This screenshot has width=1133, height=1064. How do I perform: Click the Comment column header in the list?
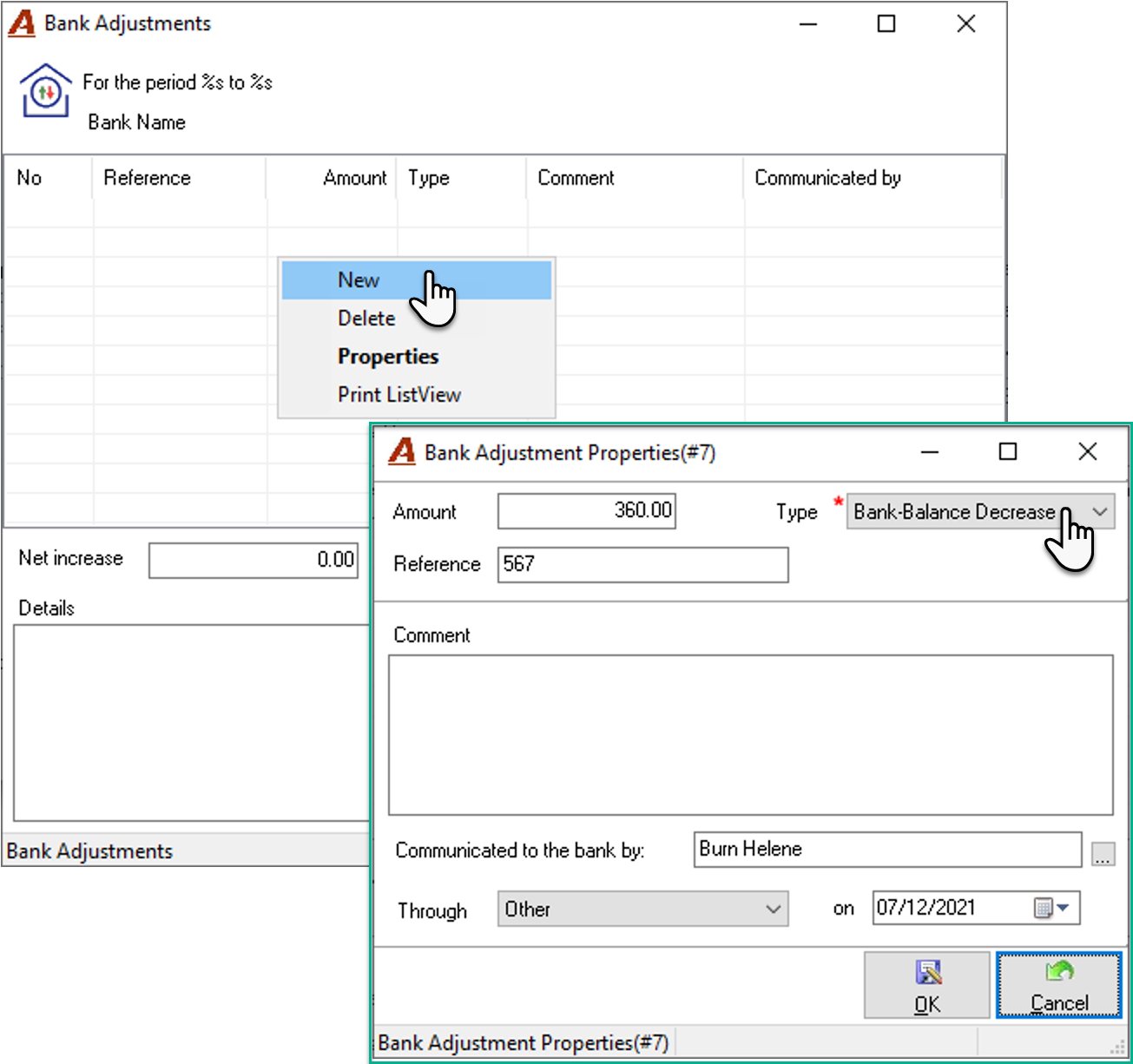pyautogui.click(x=636, y=178)
